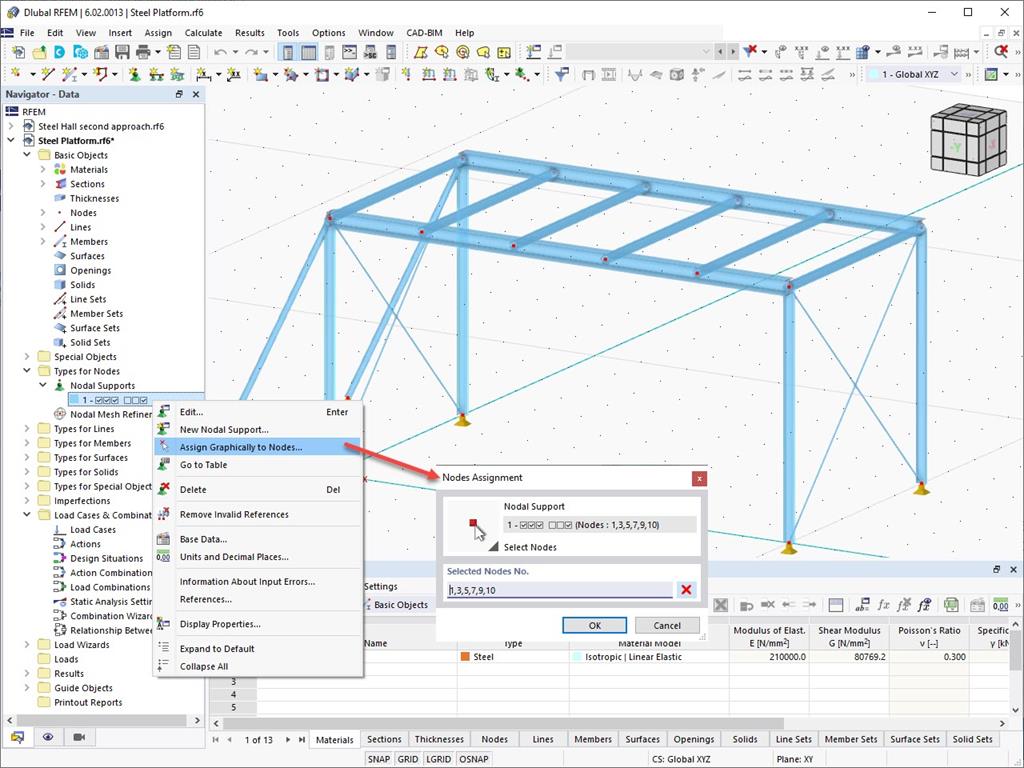Close the Nodes Assignment dialog
Image resolution: width=1024 pixels, height=768 pixels.
point(699,479)
